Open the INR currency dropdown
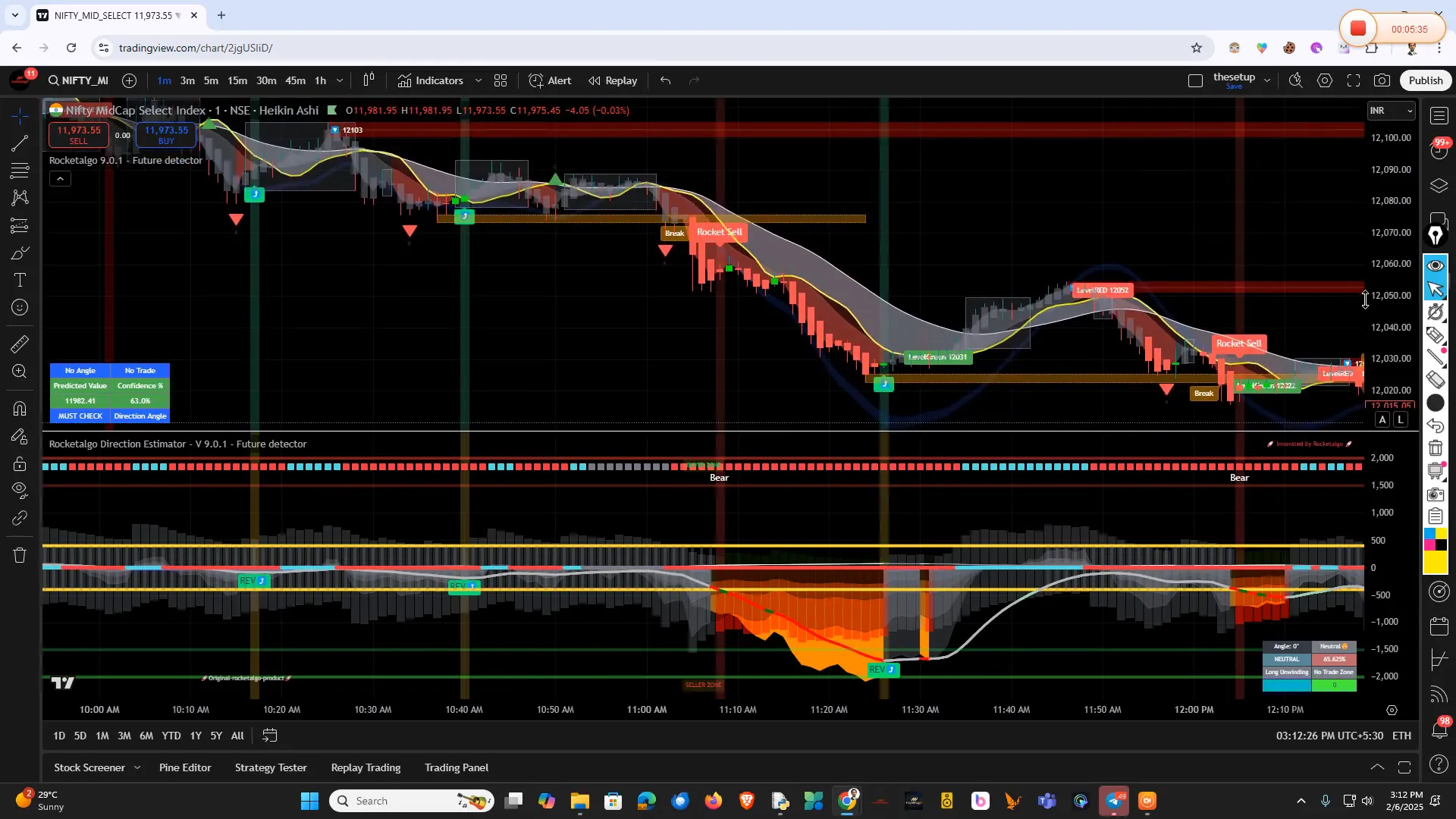Image resolution: width=1456 pixels, height=819 pixels. [x=1392, y=111]
